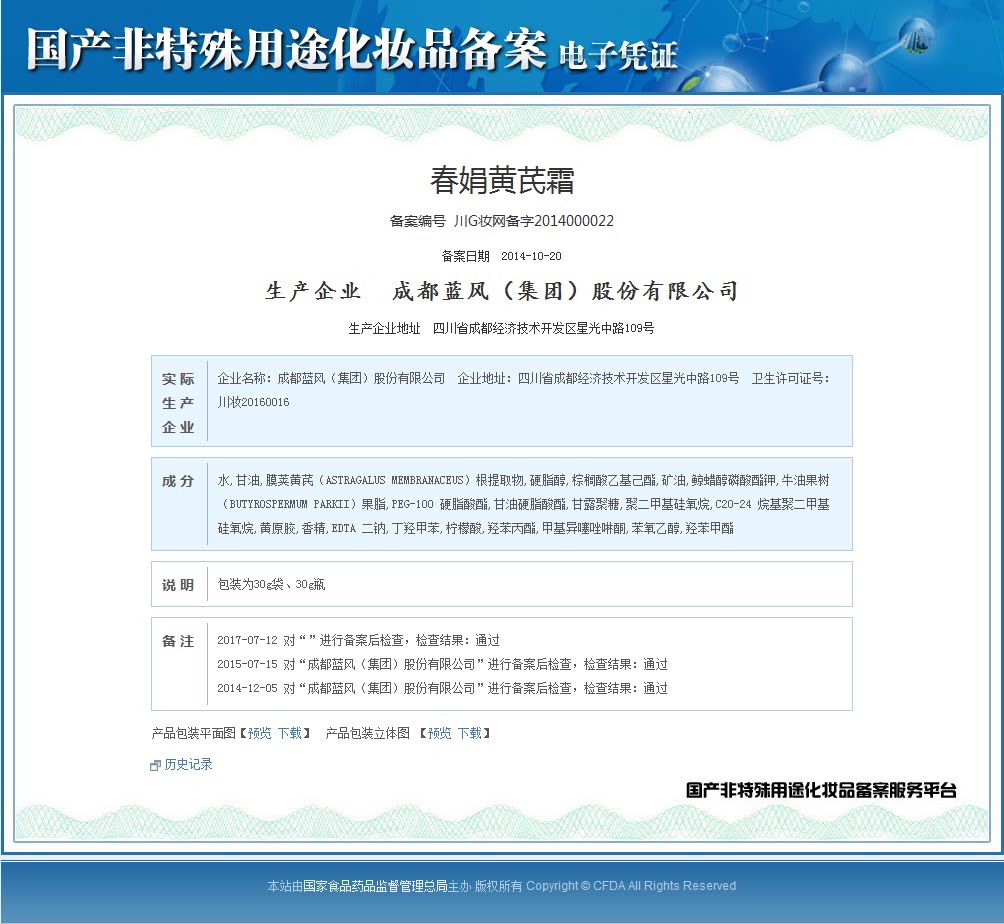The width and height of the screenshot is (1004, 924).
Task: Click the company name 成都蓝风（集团）股份有限公司 heading
Action: click(x=565, y=291)
